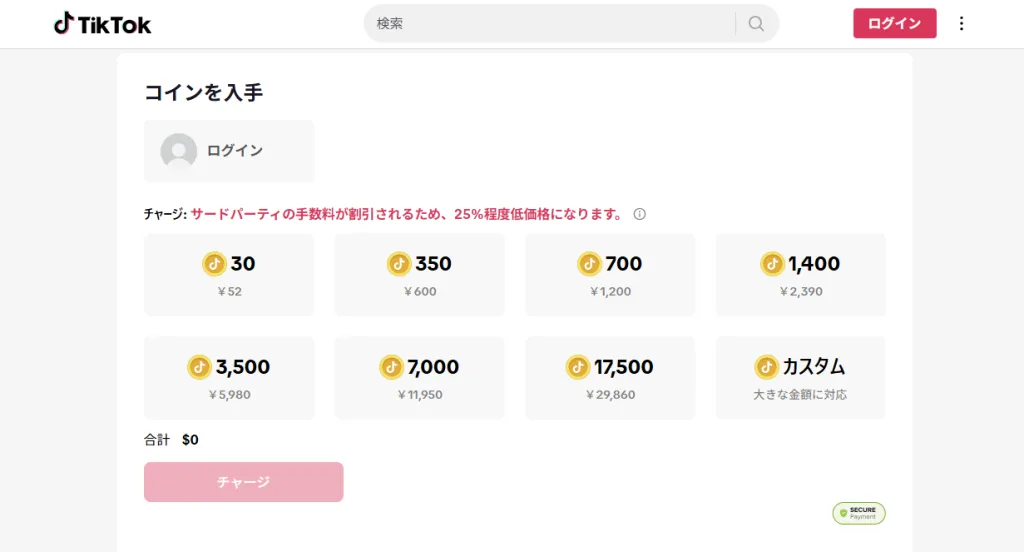The height and width of the screenshot is (552, 1024).
Task: Click the red ログイン button in header
Action: click(895, 24)
